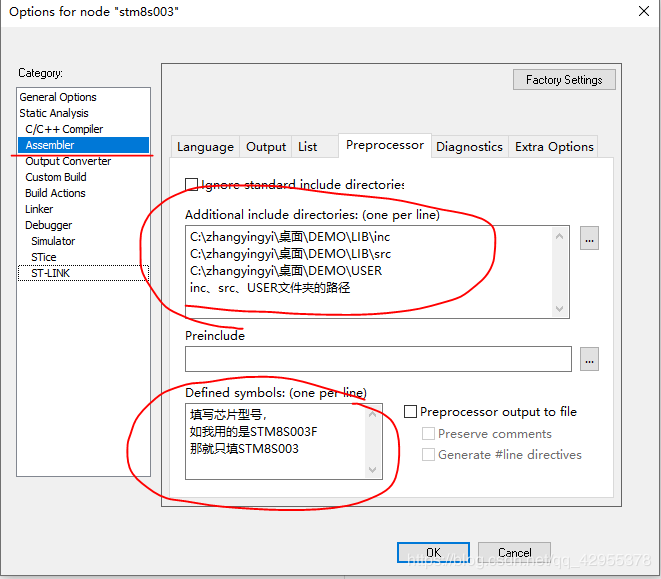Confirm with the OK button
661x579 pixels.
(433, 552)
